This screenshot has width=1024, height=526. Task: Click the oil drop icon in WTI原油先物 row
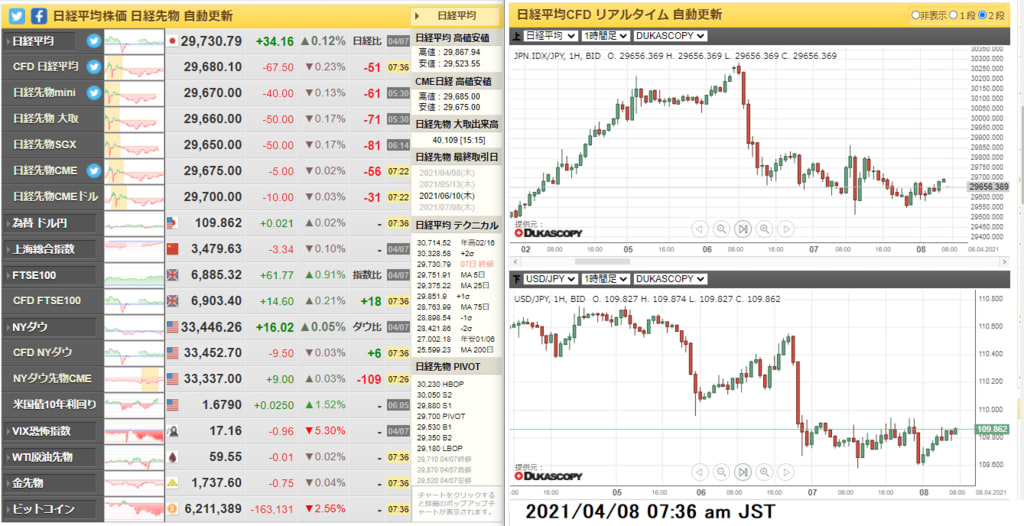tap(172, 457)
